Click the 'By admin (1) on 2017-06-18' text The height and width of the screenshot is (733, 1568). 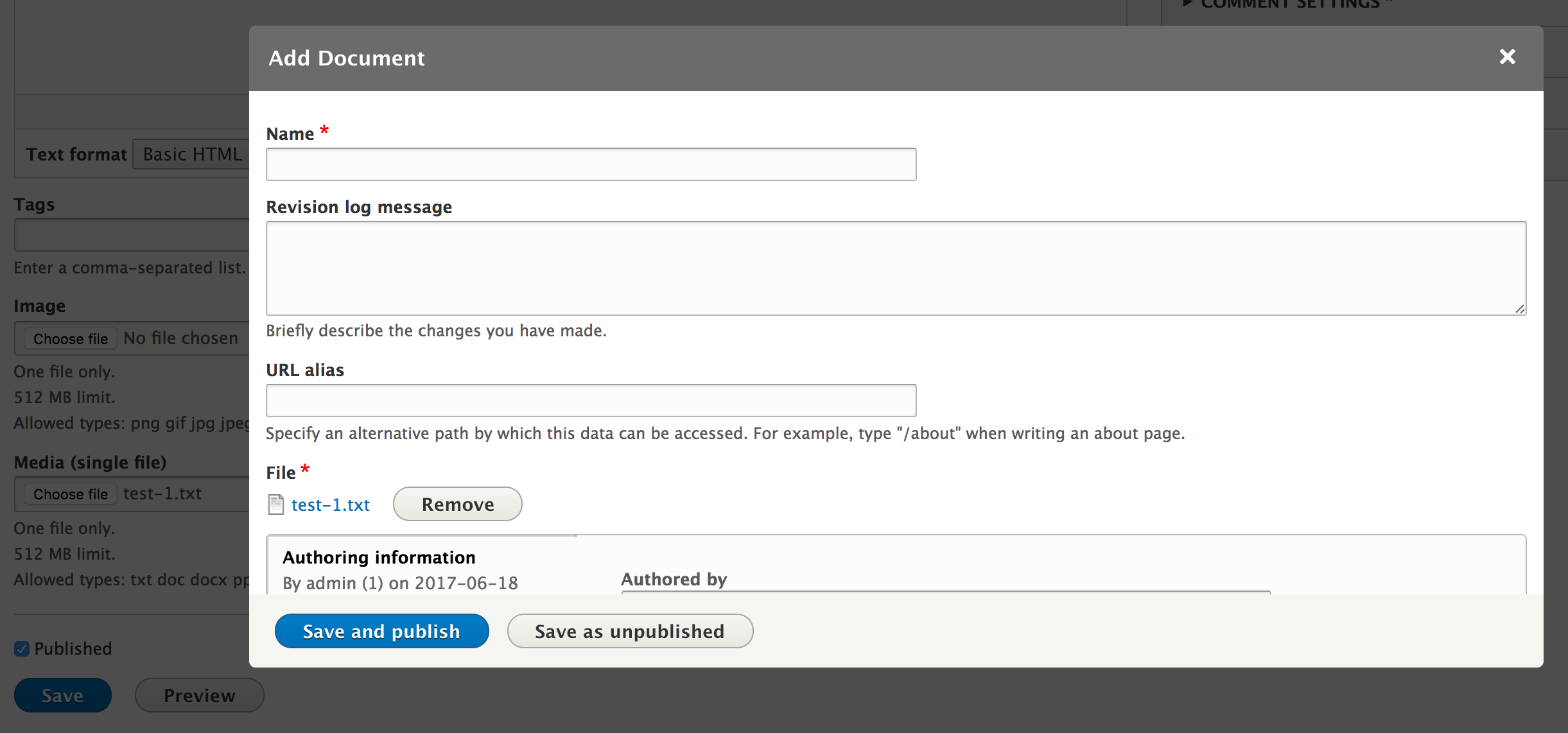pos(400,583)
